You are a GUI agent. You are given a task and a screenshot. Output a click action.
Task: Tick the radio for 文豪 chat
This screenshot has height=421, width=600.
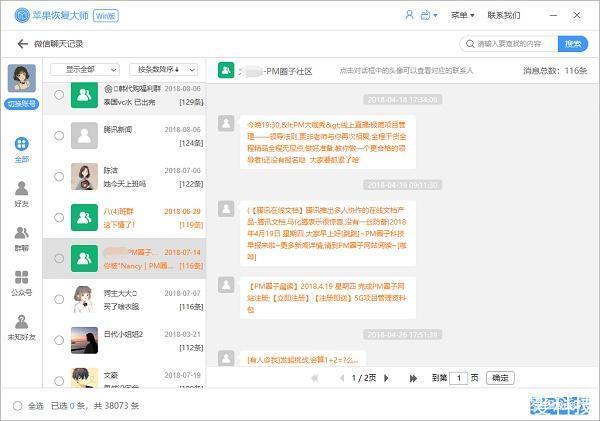pyautogui.click(x=59, y=381)
